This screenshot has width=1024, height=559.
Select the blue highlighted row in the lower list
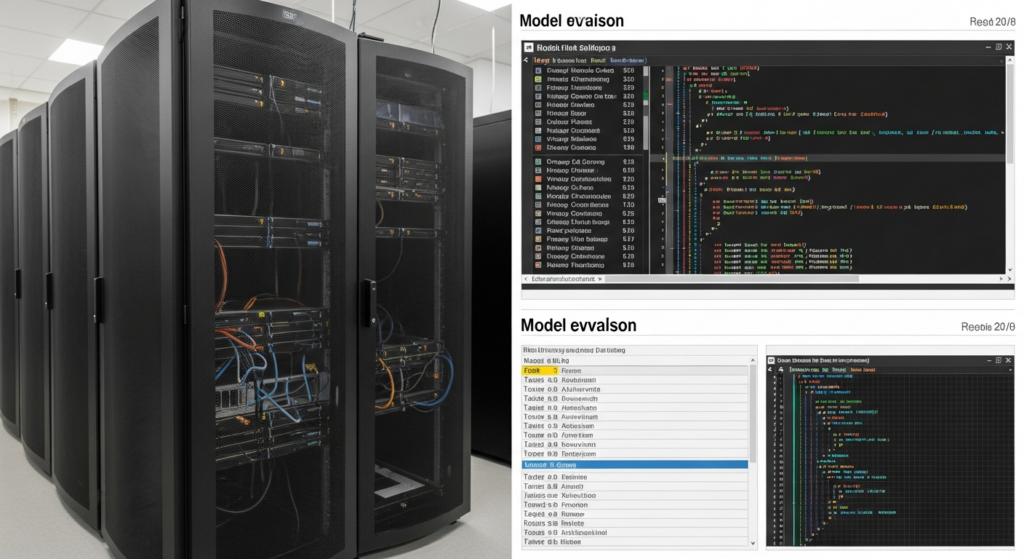pyautogui.click(x=635, y=465)
